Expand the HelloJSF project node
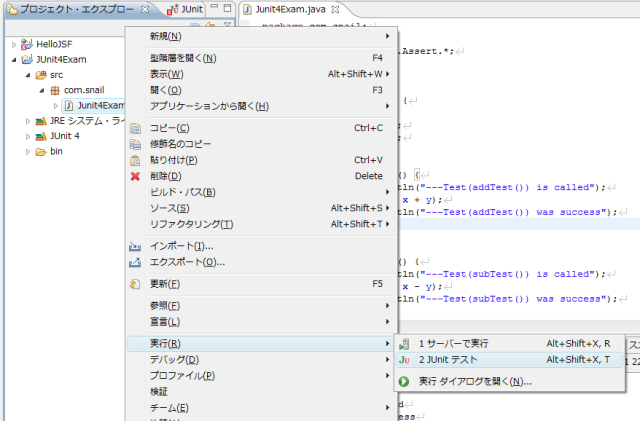This screenshot has width=640, height=421. (x=13, y=44)
